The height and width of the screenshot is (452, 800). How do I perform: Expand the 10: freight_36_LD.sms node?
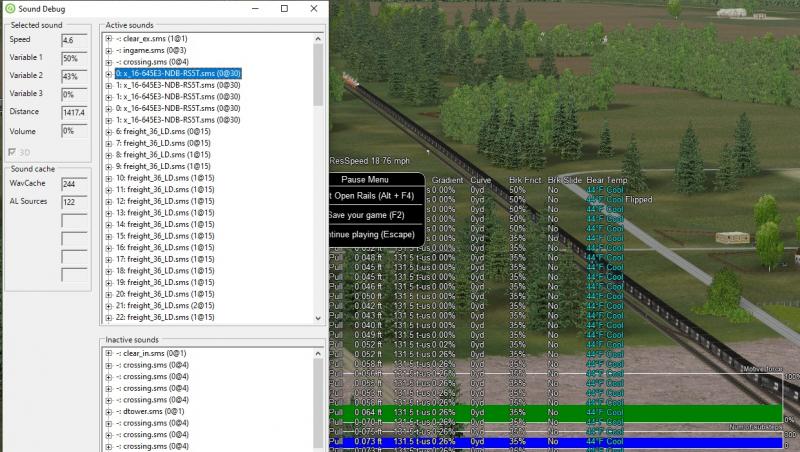pos(109,178)
